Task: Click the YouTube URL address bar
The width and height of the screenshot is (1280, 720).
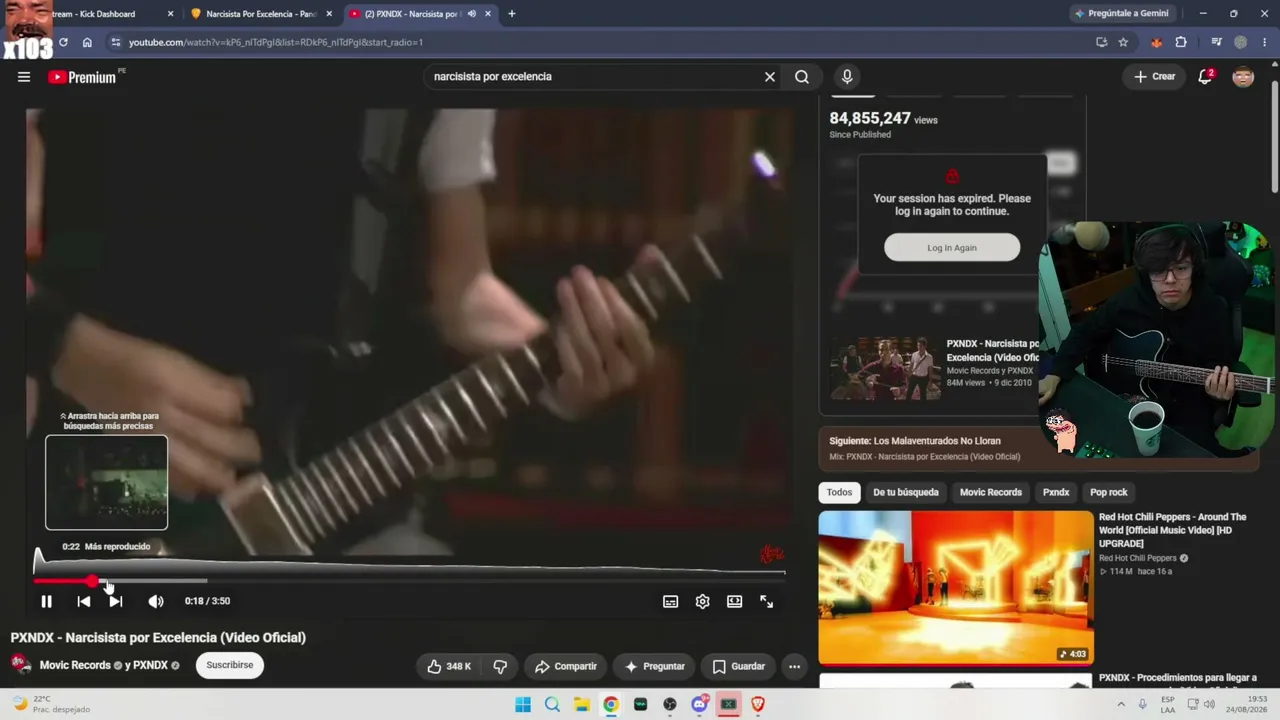Action: point(600,42)
